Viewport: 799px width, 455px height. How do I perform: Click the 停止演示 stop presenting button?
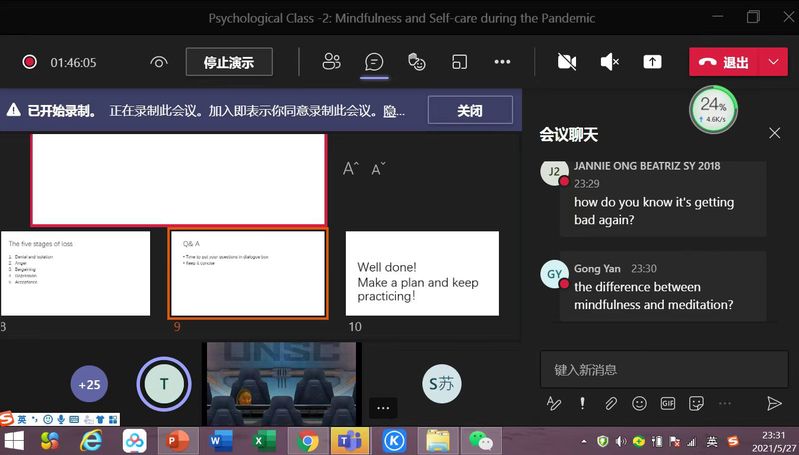coord(229,62)
